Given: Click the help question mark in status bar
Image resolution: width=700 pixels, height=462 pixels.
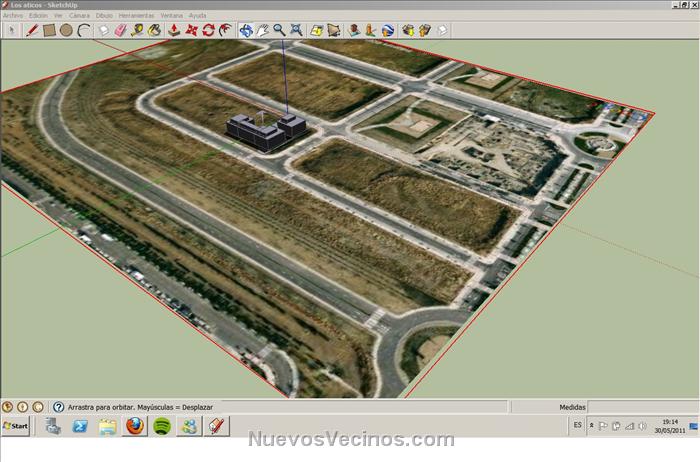Looking at the screenshot, I should (58, 407).
